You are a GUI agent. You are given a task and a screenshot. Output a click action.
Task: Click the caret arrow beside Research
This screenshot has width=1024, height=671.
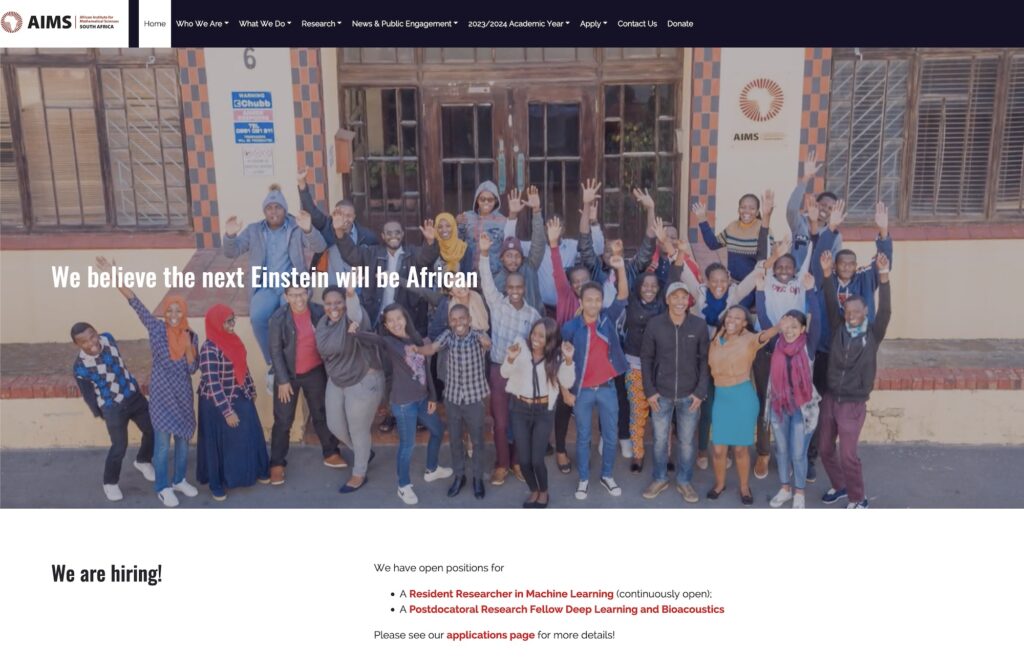pos(340,24)
